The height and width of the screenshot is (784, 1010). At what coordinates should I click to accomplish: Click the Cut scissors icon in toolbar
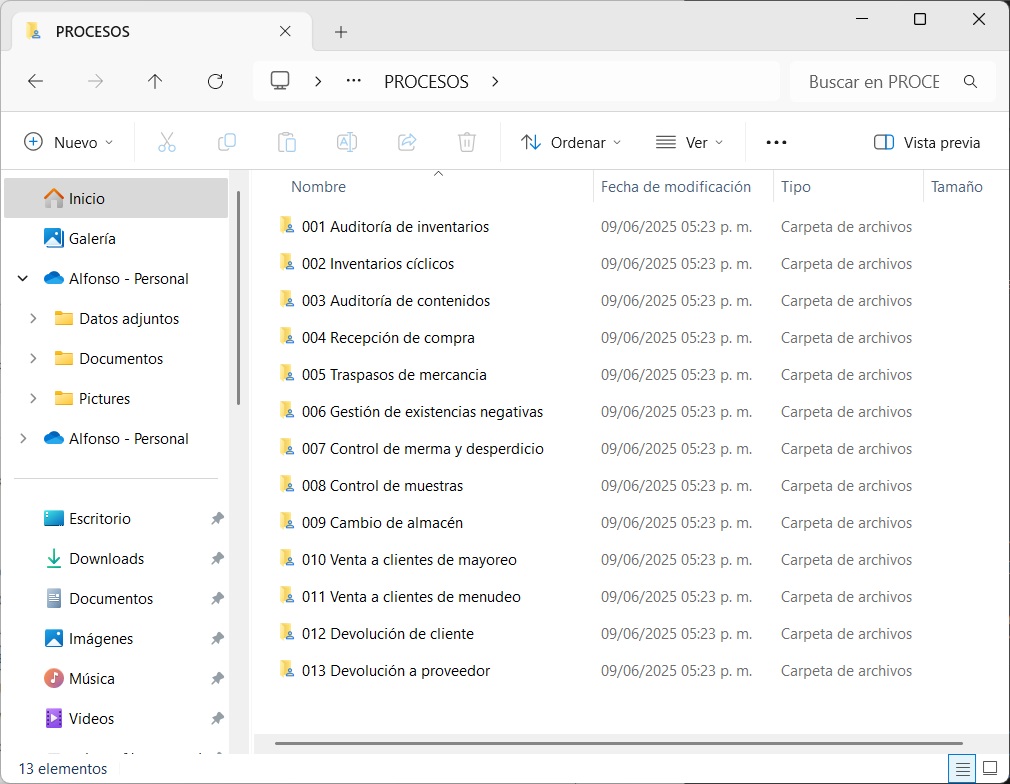[167, 142]
